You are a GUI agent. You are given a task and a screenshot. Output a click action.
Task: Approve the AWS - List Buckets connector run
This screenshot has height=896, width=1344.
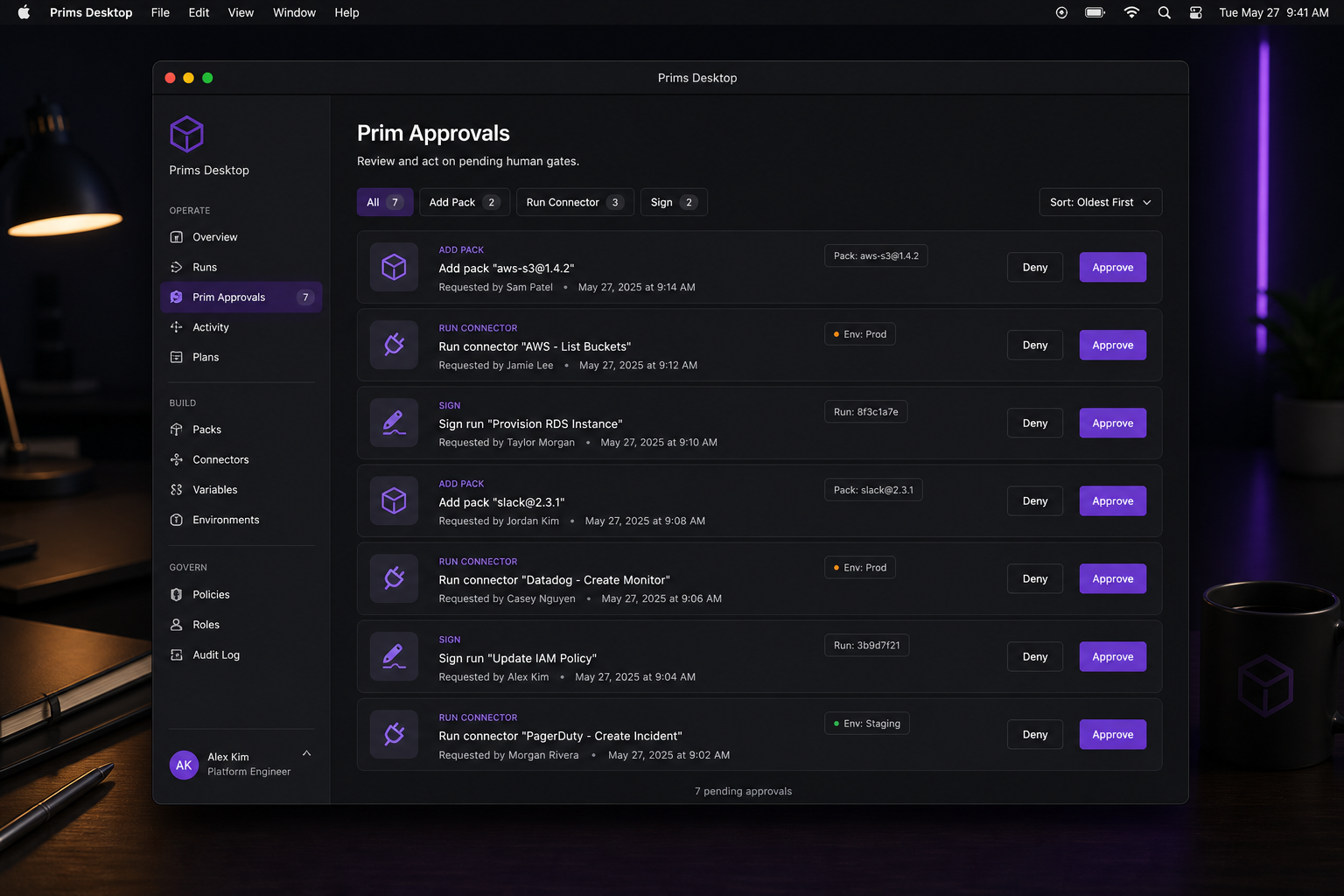pos(1113,345)
